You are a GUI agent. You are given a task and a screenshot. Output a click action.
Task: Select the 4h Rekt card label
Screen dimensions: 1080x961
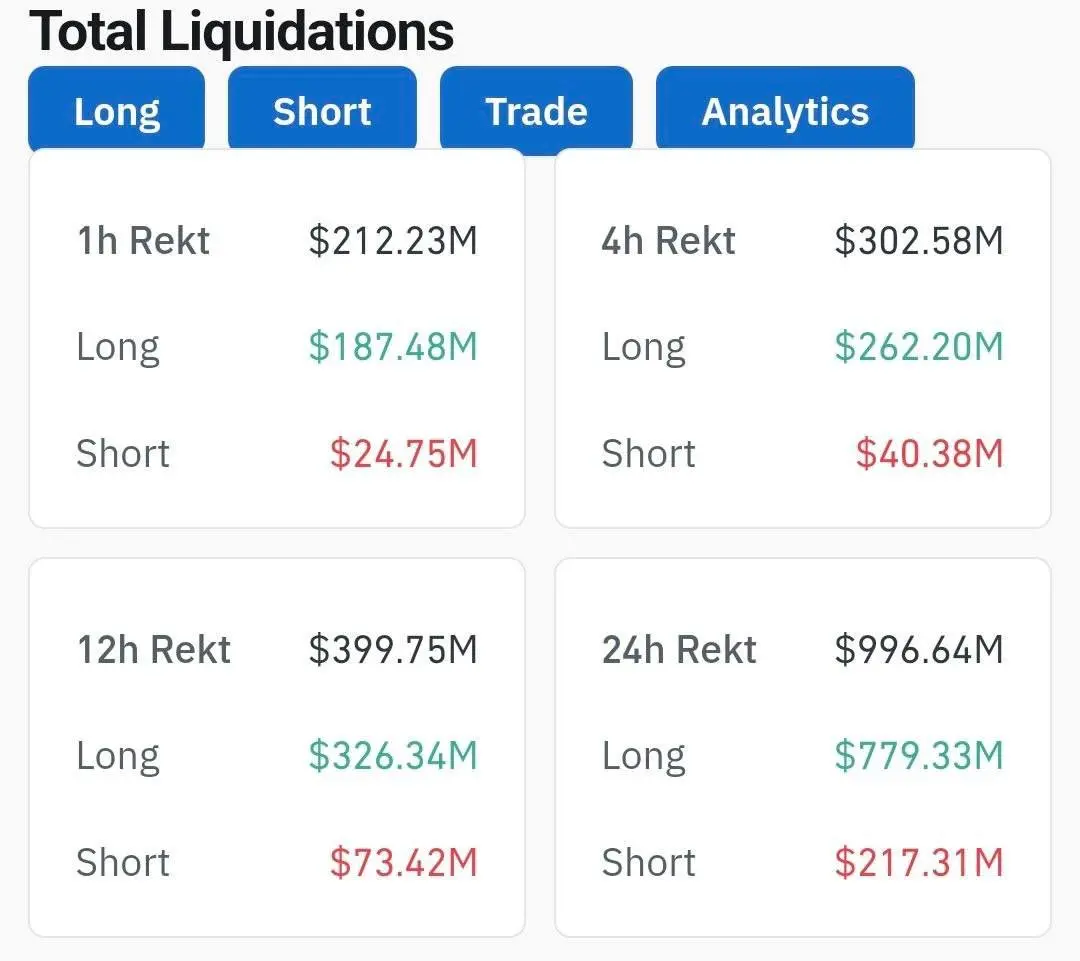[x=668, y=241]
